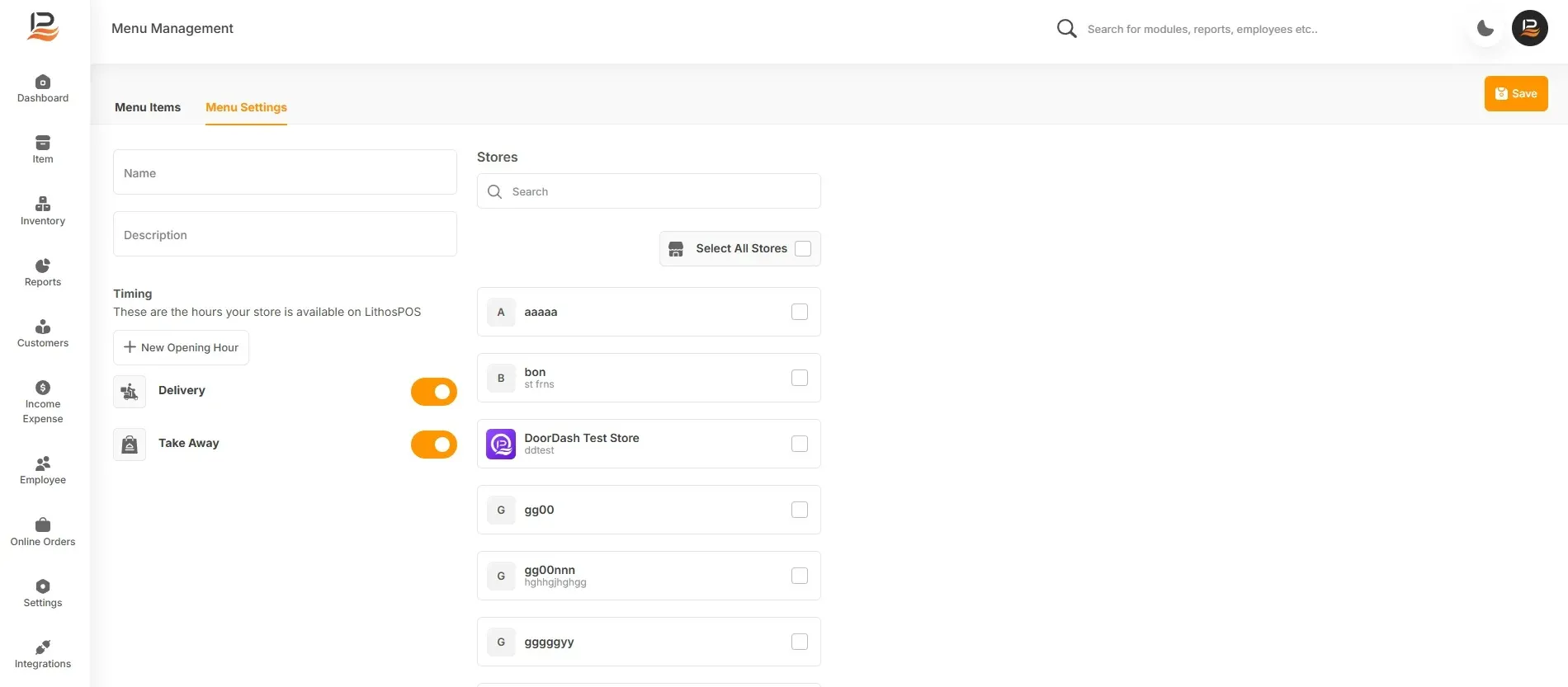Open the Dashboard sidebar icon

[x=43, y=82]
